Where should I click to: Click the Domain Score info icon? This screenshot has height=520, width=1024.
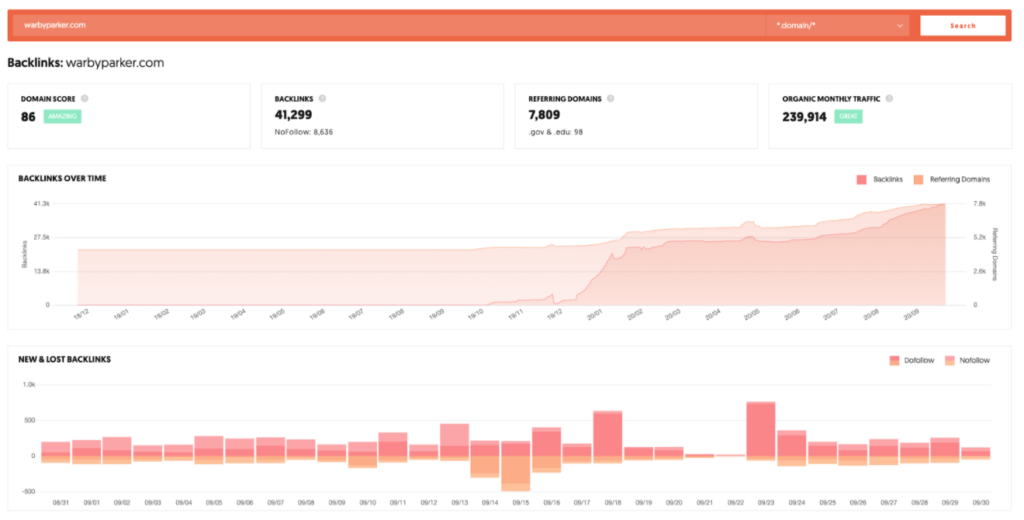point(84,99)
